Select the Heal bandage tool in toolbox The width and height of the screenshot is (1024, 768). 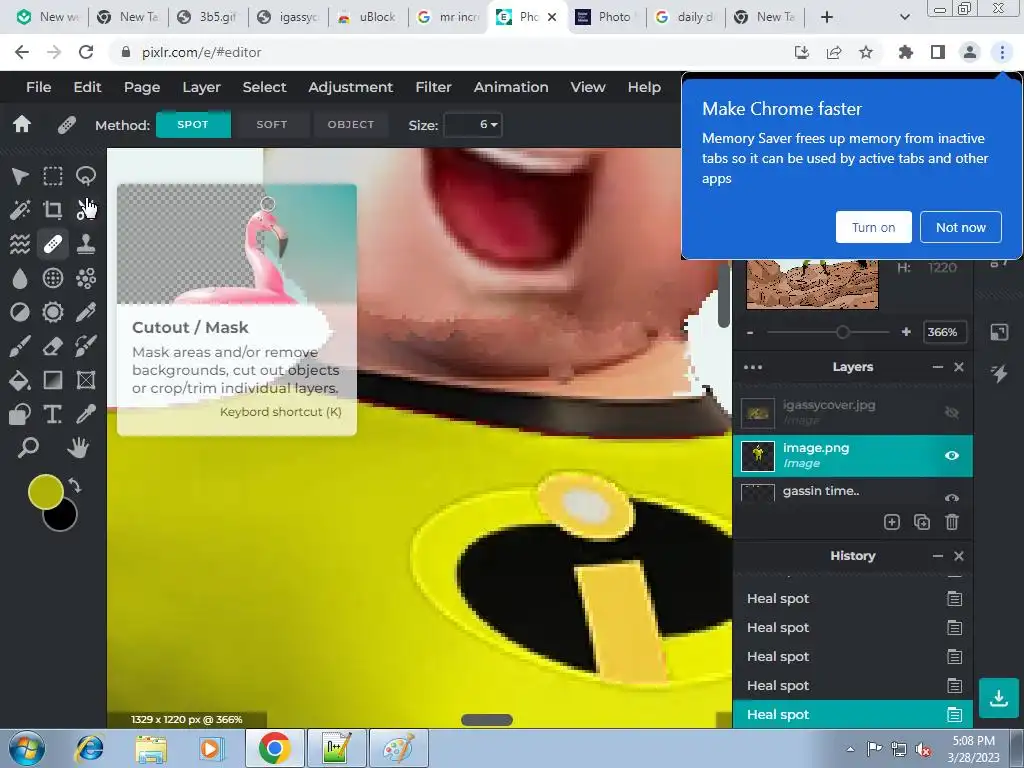(53, 244)
